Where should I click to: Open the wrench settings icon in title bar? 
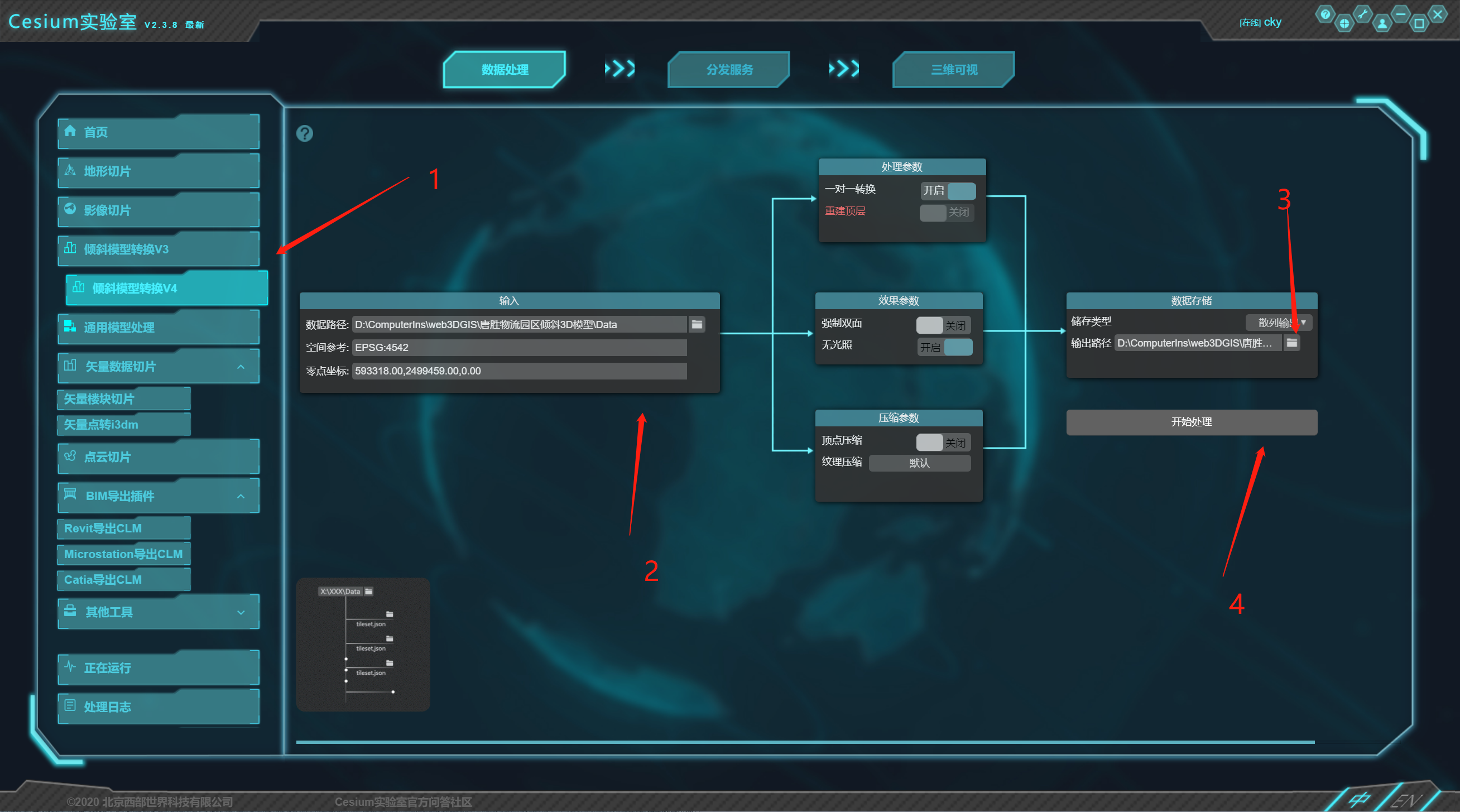click(x=1362, y=13)
